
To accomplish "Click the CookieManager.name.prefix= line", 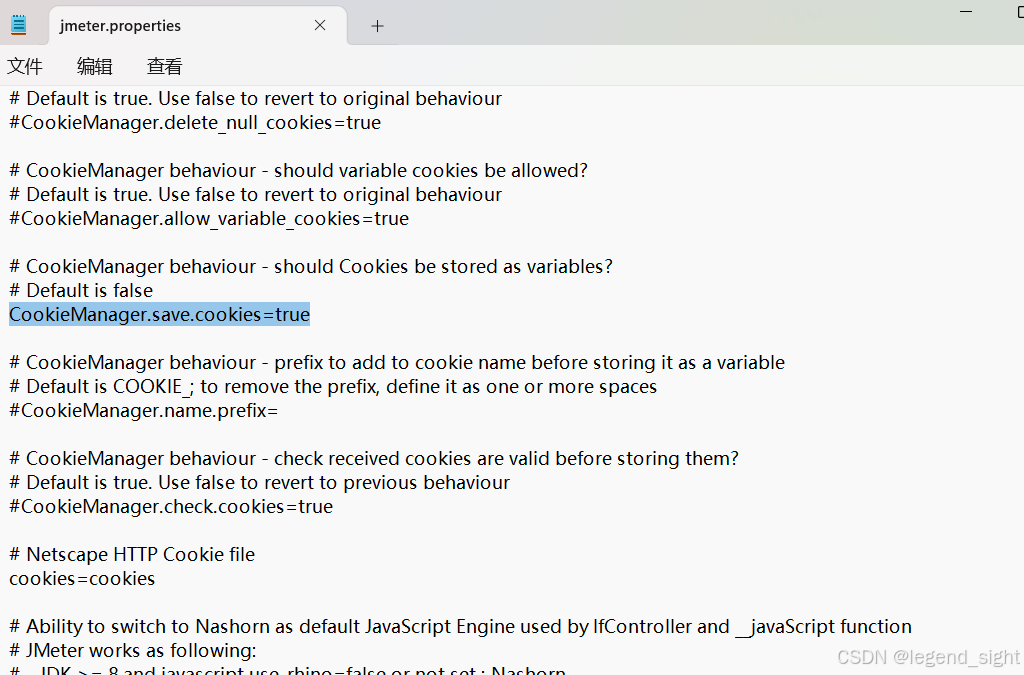I will click(x=143, y=410).
